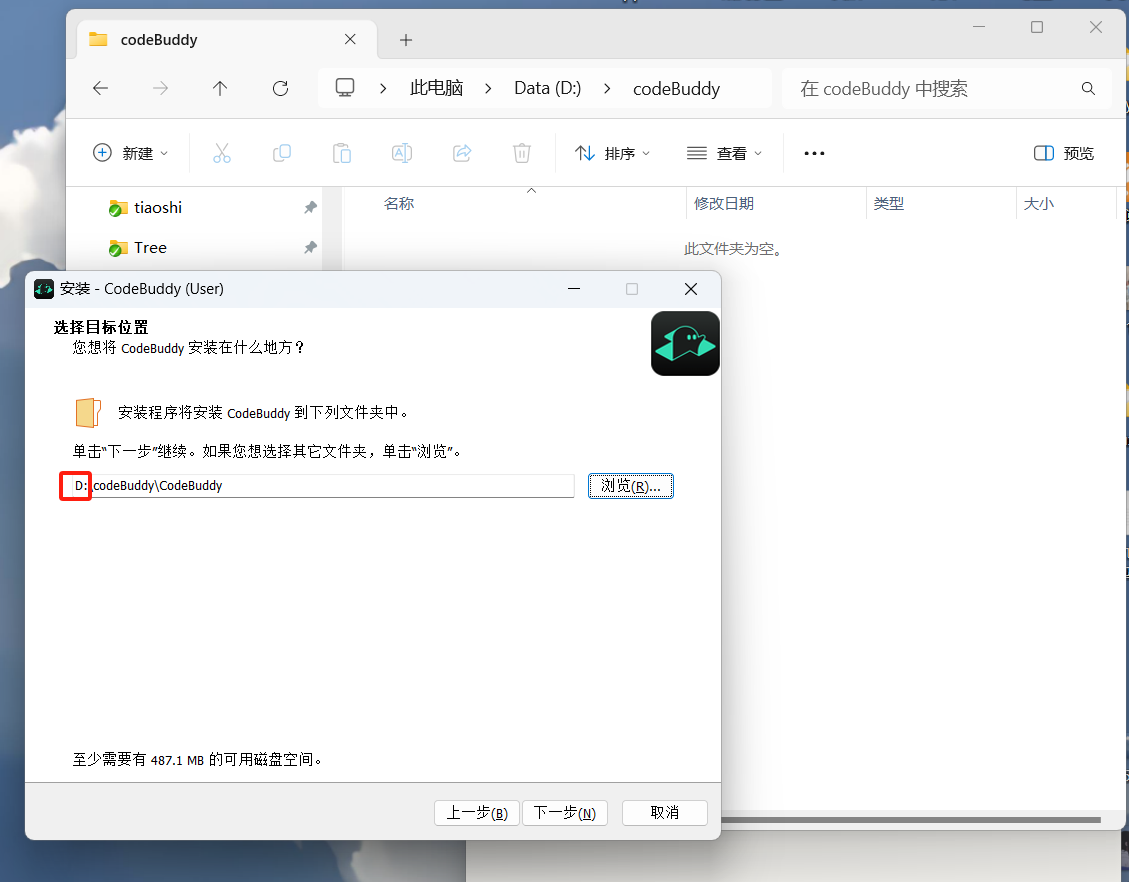The width and height of the screenshot is (1129, 882).
Task: Unpin the Tree folder pin icon
Action: pyautogui.click(x=310, y=248)
